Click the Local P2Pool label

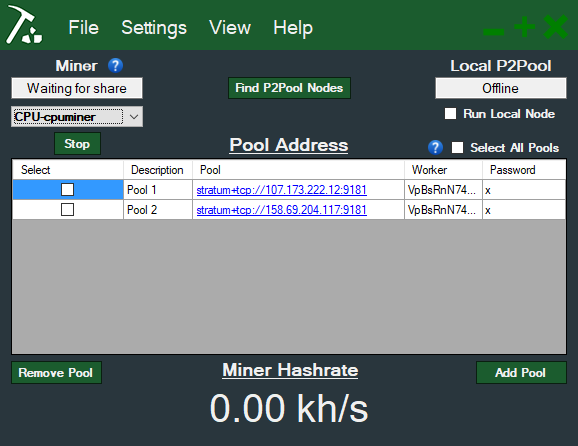point(501,66)
